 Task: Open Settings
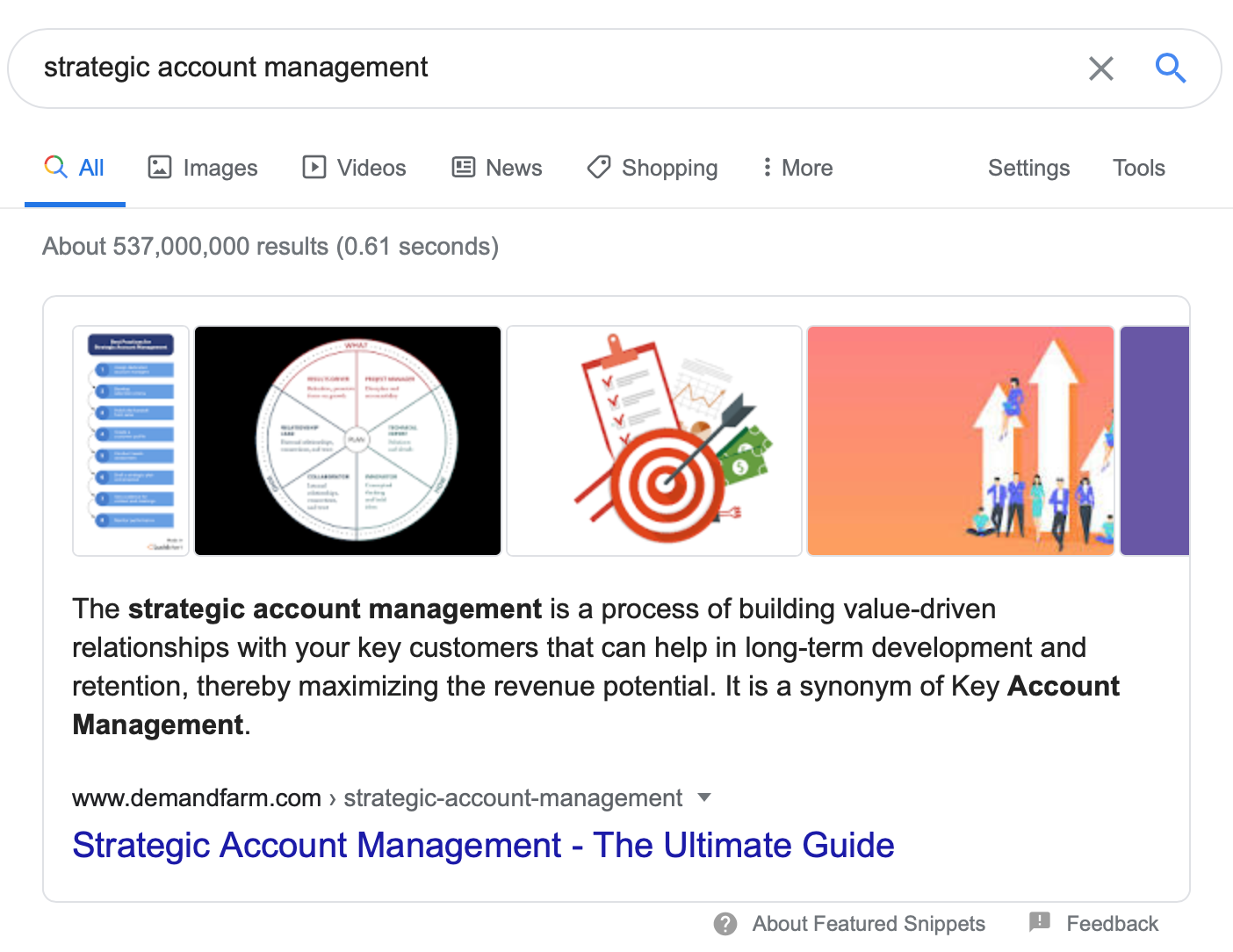coord(1028,168)
